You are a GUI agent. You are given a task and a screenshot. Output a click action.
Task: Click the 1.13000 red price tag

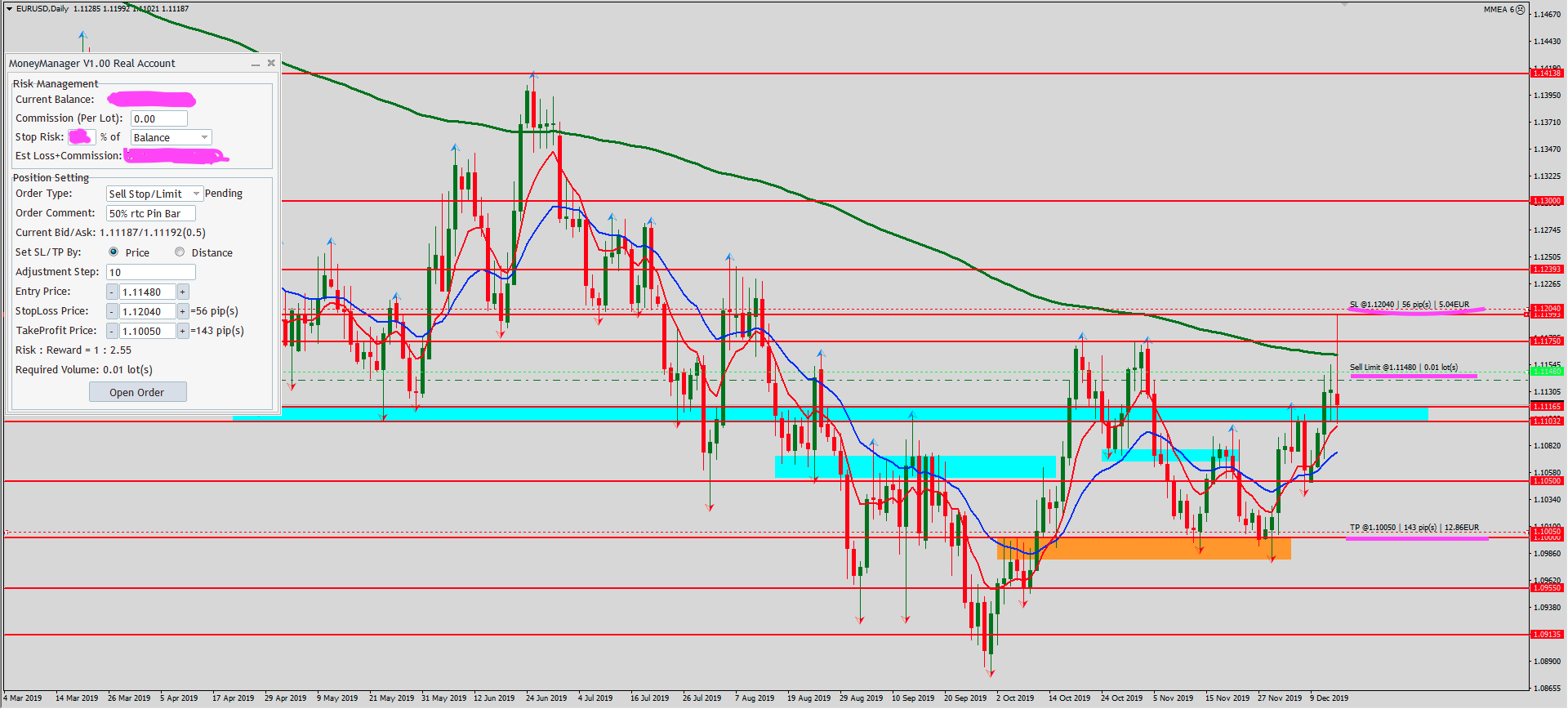tap(1546, 201)
